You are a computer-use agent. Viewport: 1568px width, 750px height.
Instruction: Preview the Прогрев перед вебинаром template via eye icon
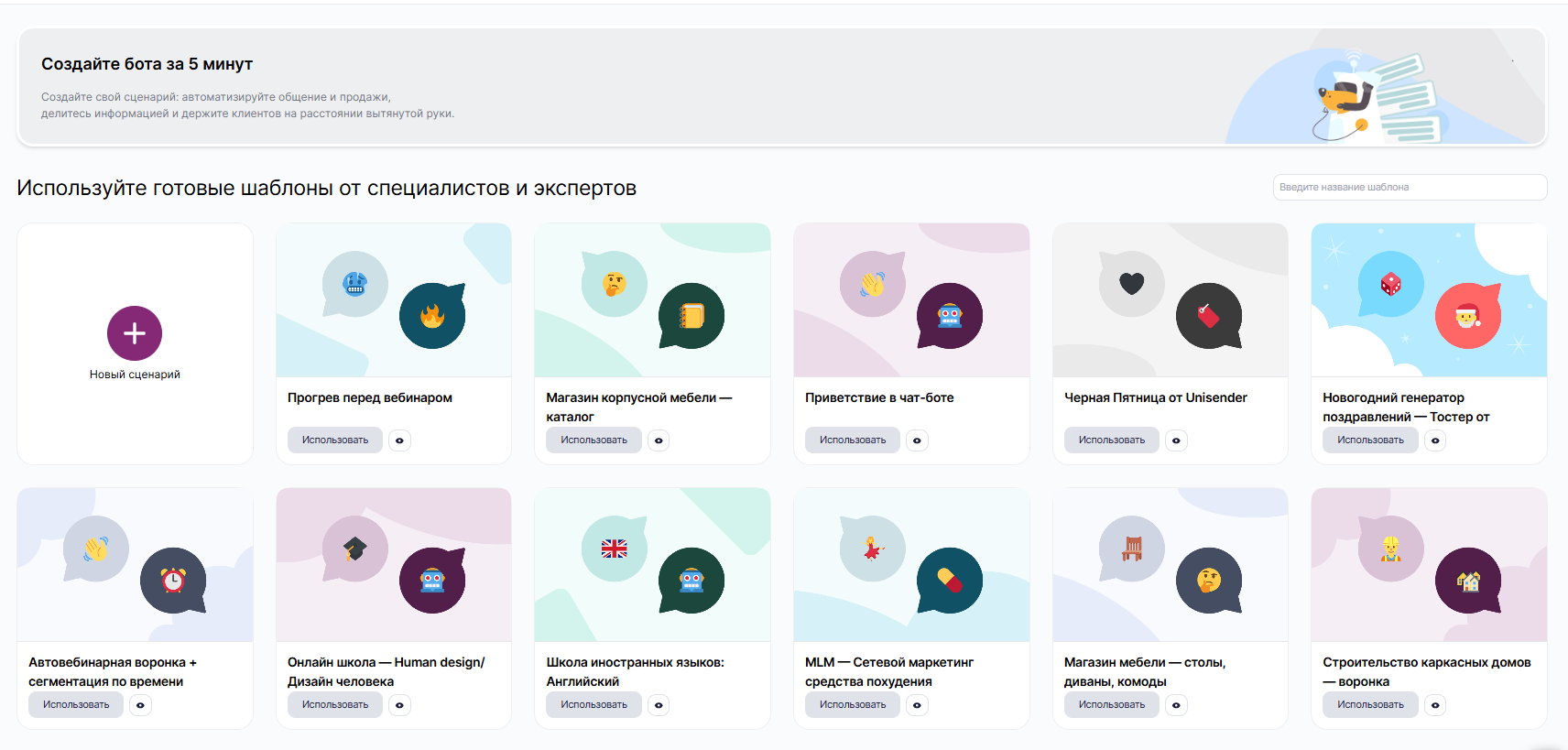[399, 440]
